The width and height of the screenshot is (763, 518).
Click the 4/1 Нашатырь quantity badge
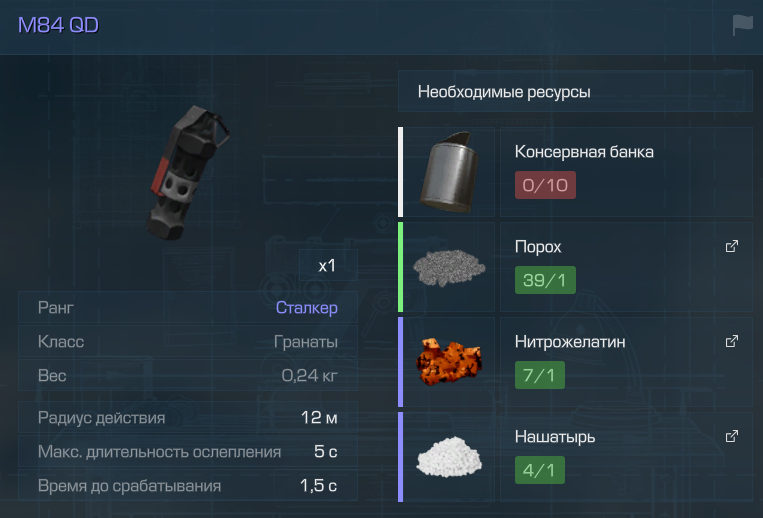click(x=540, y=470)
